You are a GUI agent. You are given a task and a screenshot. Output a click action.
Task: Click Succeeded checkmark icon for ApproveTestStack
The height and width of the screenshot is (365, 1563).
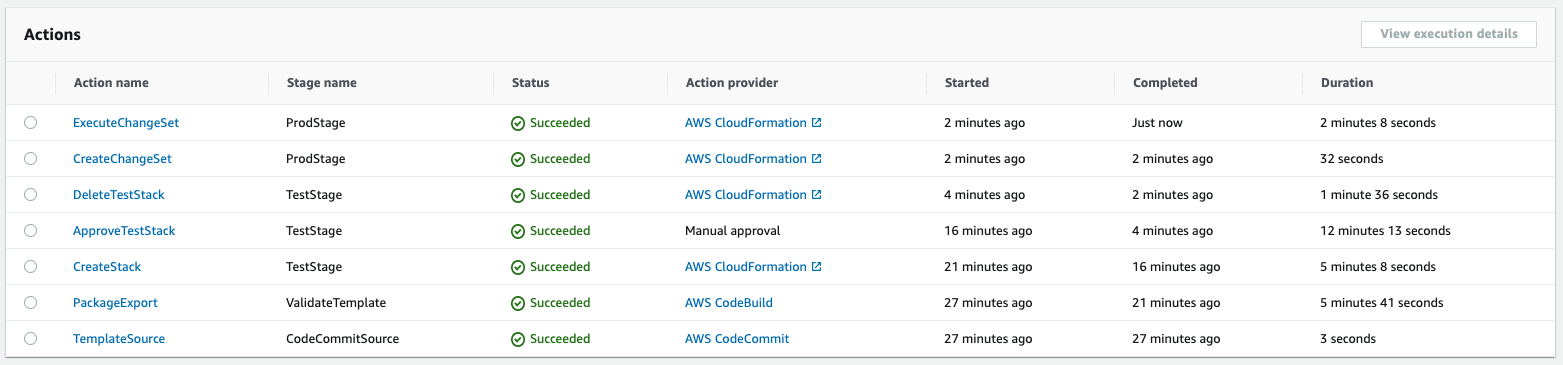tap(518, 231)
